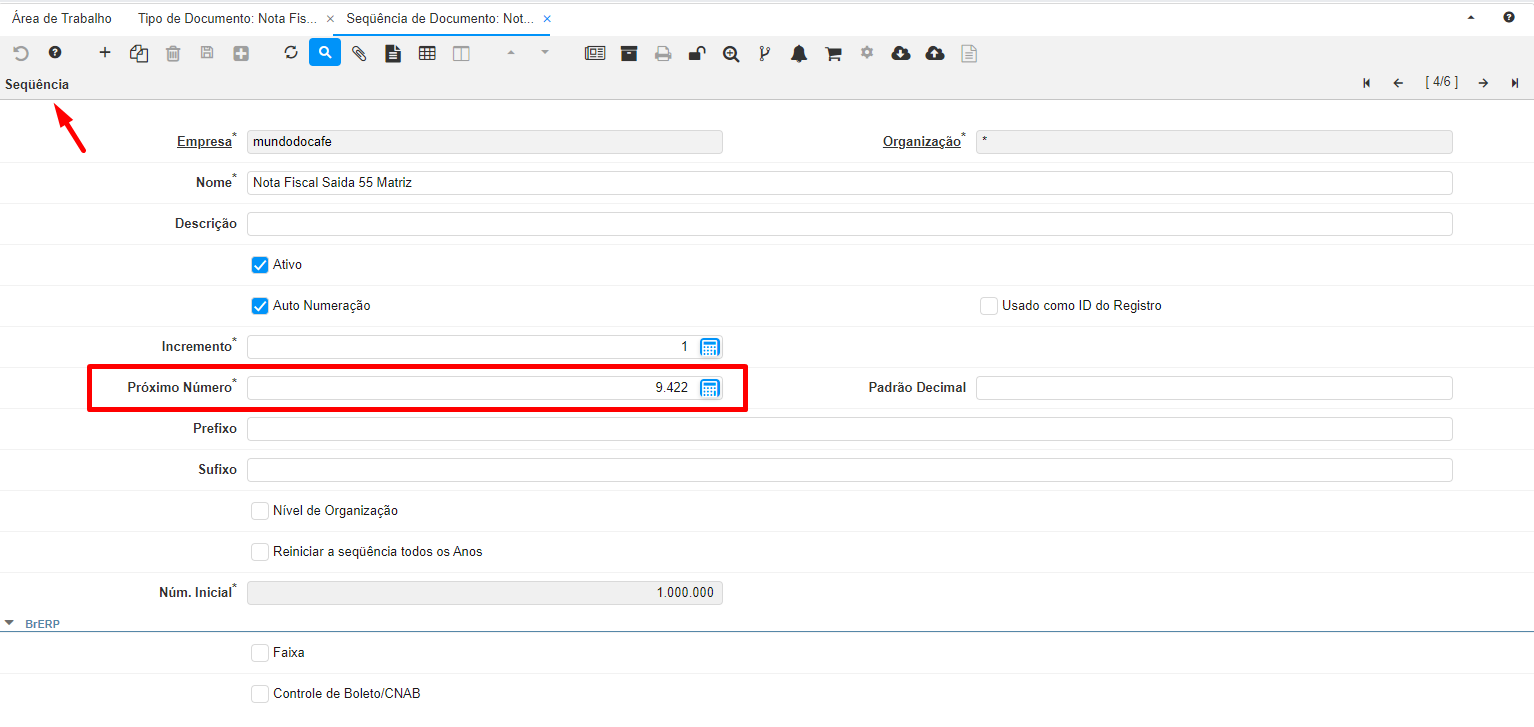Open the Find record magnifier button
This screenshot has width=1534, height=727.
pos(325,53)
